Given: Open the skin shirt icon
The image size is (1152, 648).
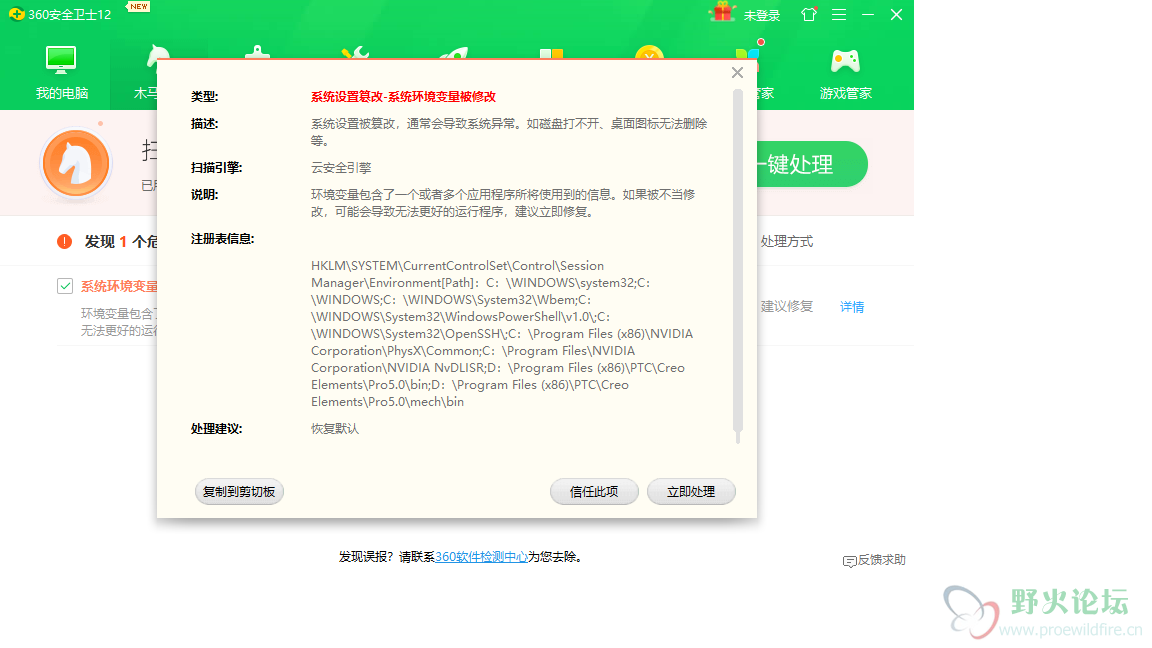Looking at the screenshot, I should 809,14.
